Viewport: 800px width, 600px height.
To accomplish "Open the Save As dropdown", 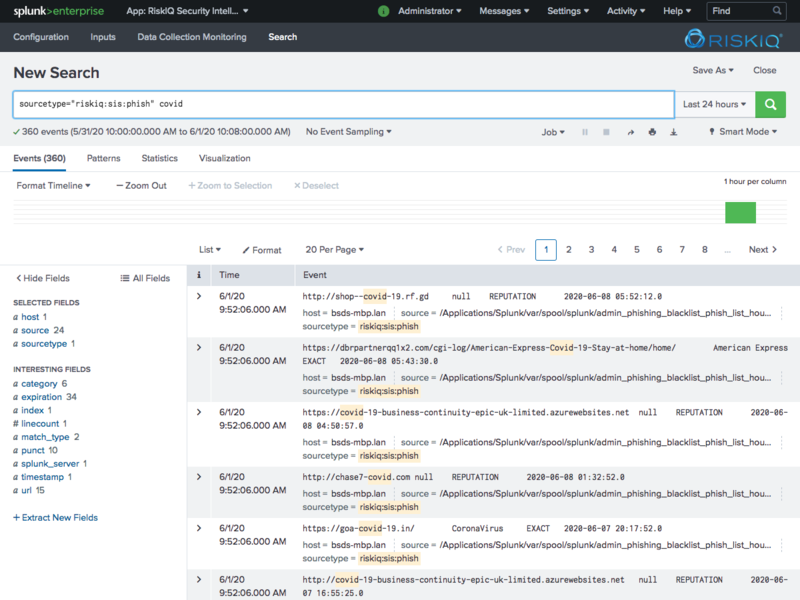I will tap(713, 70).
